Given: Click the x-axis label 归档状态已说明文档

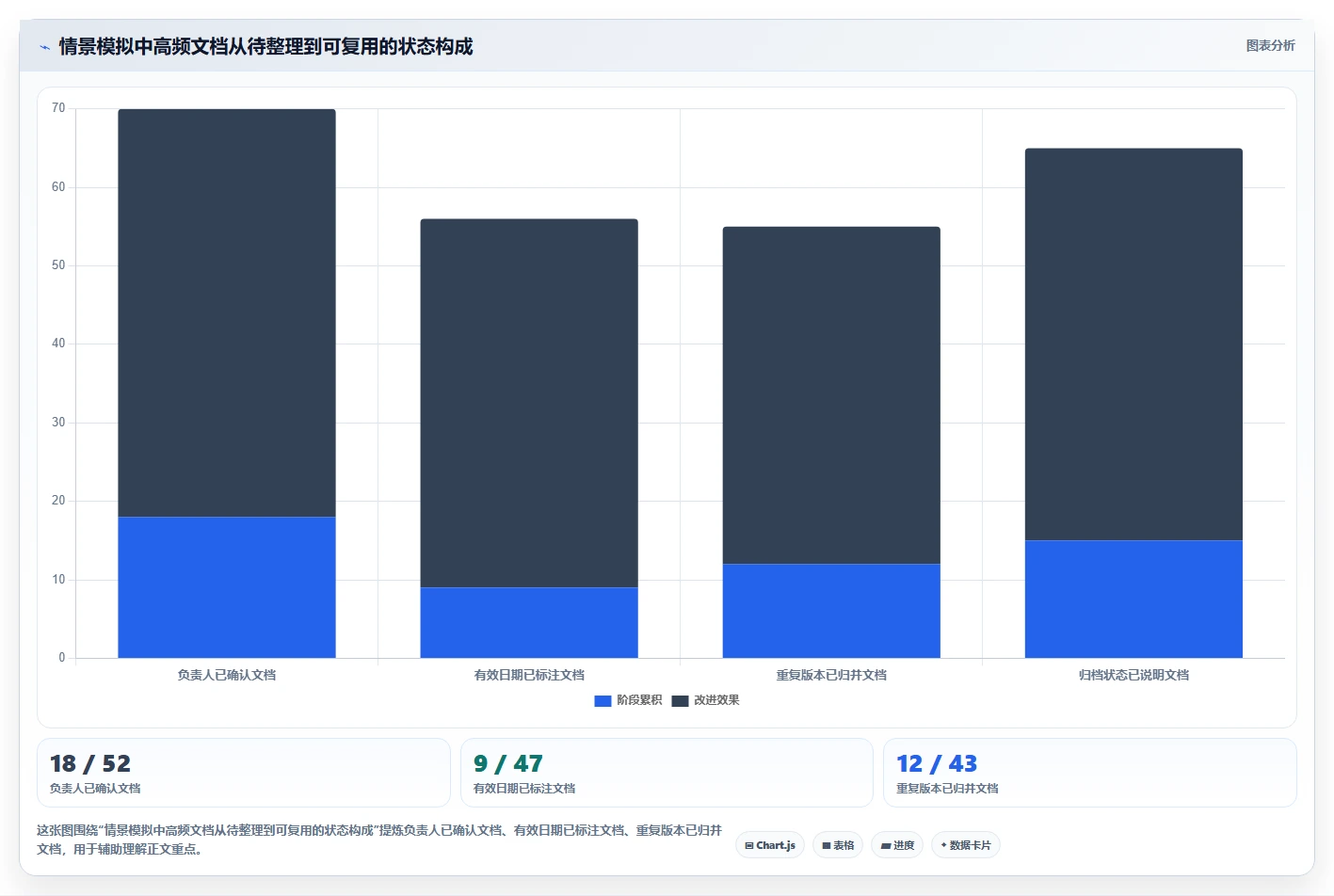Looking at the screenshot, I should pos(1133,675).
